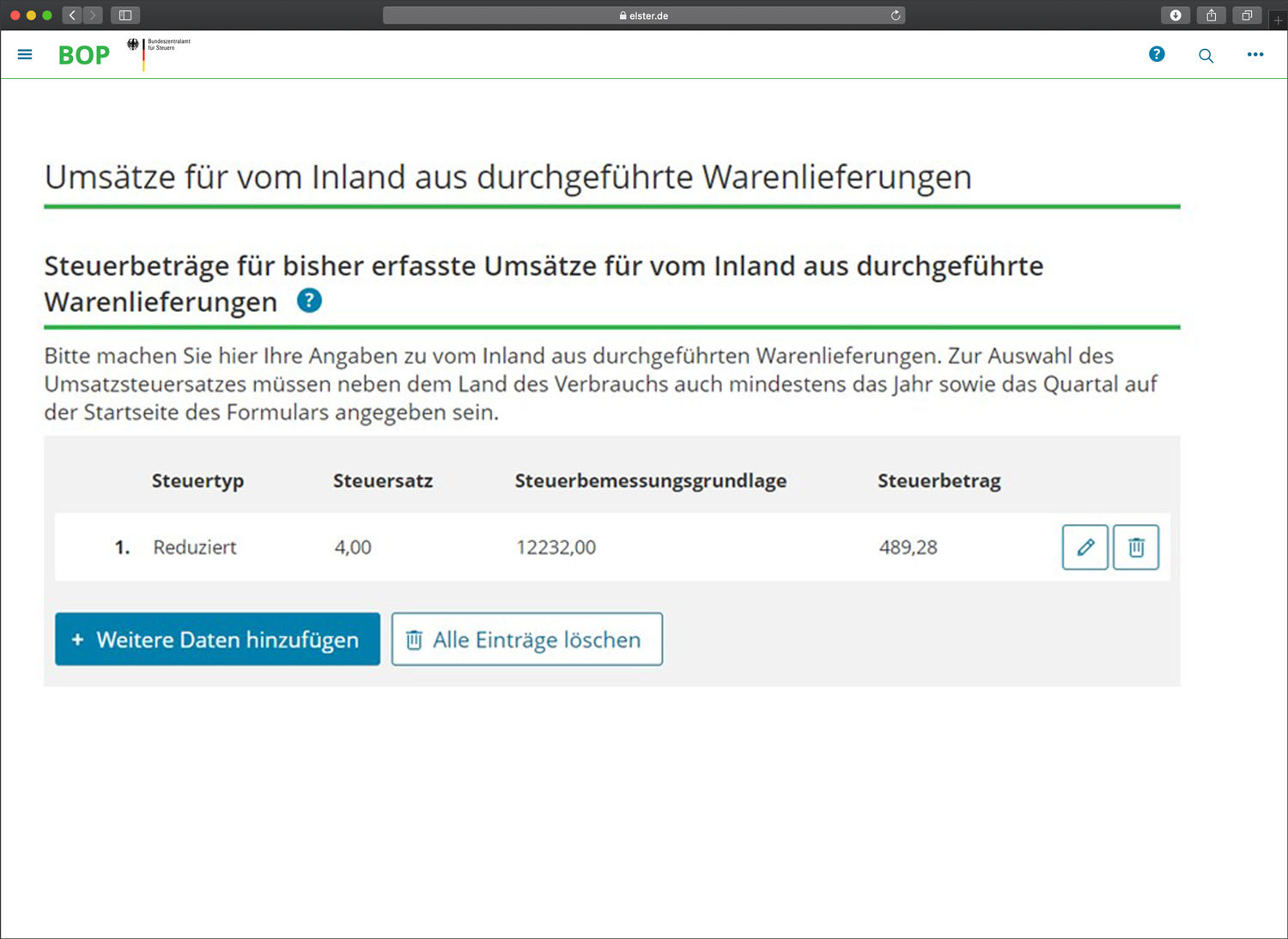The width and height of the screenshot is (1288, 939).
Task: Open the browser downloads icon
Action: pos(1176,15)
